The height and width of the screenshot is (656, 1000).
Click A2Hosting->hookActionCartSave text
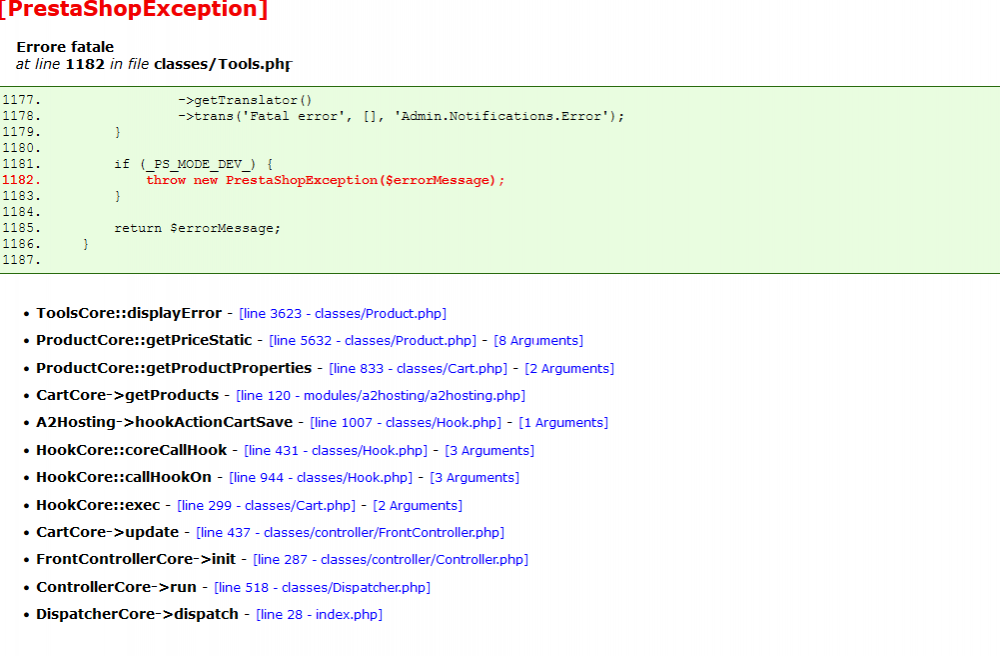click(x=164, y=422)
